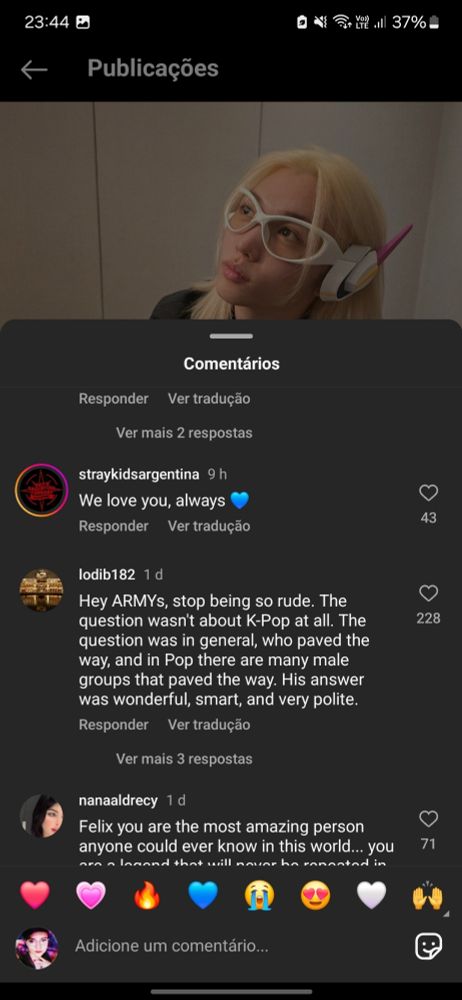Screen dimensions: 462x1000
Task: Insert the heart-eyes emoji
Action: [x=315, y=895]
